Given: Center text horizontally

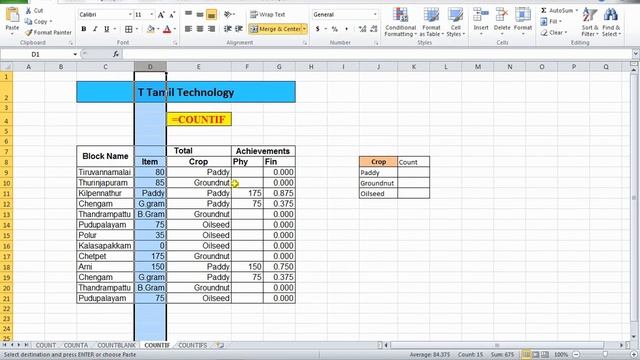Looking at the screenshot, I should (200, 29).
